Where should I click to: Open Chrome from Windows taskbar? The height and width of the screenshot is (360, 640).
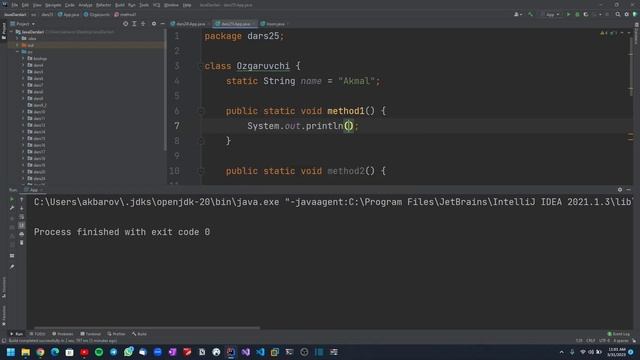pos(40,352)
